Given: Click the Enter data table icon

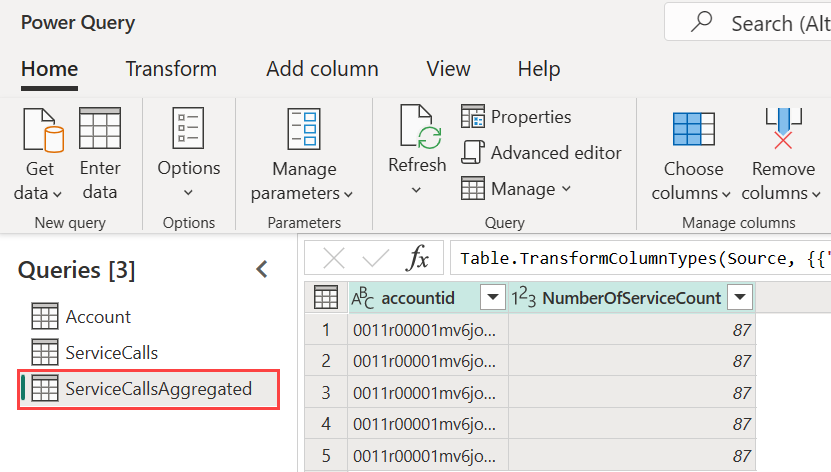Looking at the screenshot, I should (99, 130).
